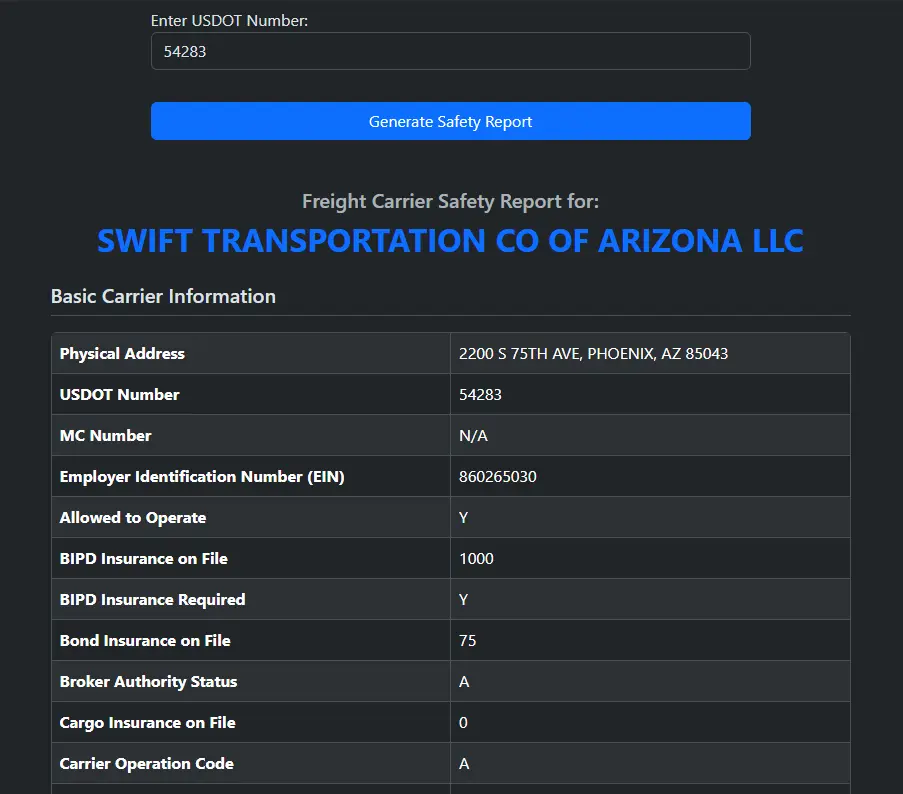903x794 pixels.
Task: Select the EIN value 860265030
Action: (497, 476)
